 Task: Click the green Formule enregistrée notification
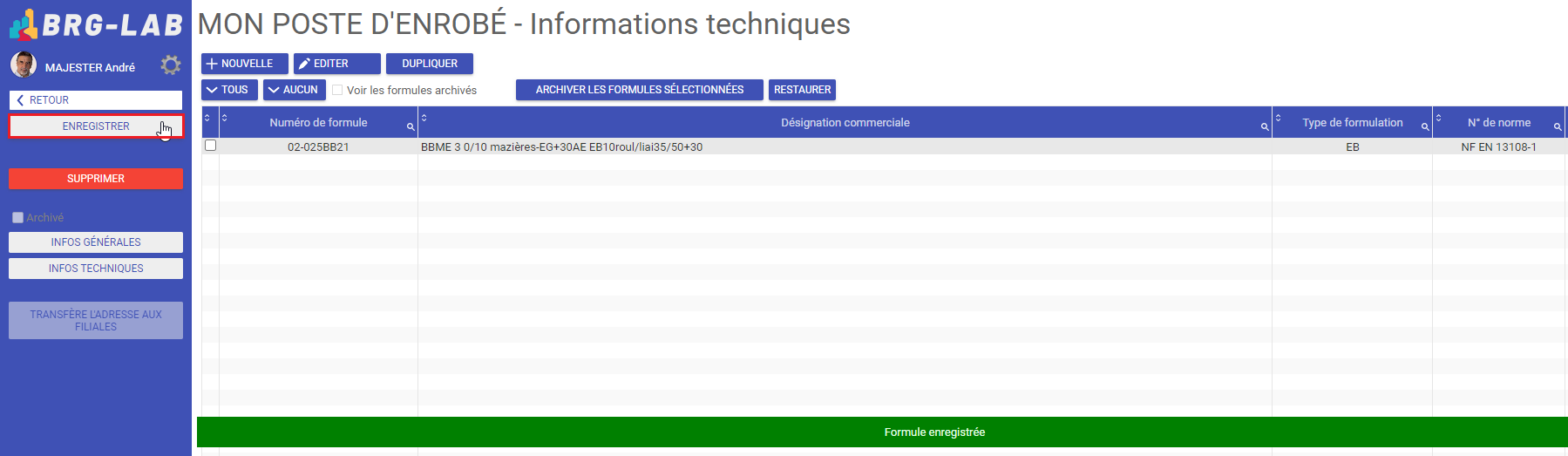pos(882,432)
